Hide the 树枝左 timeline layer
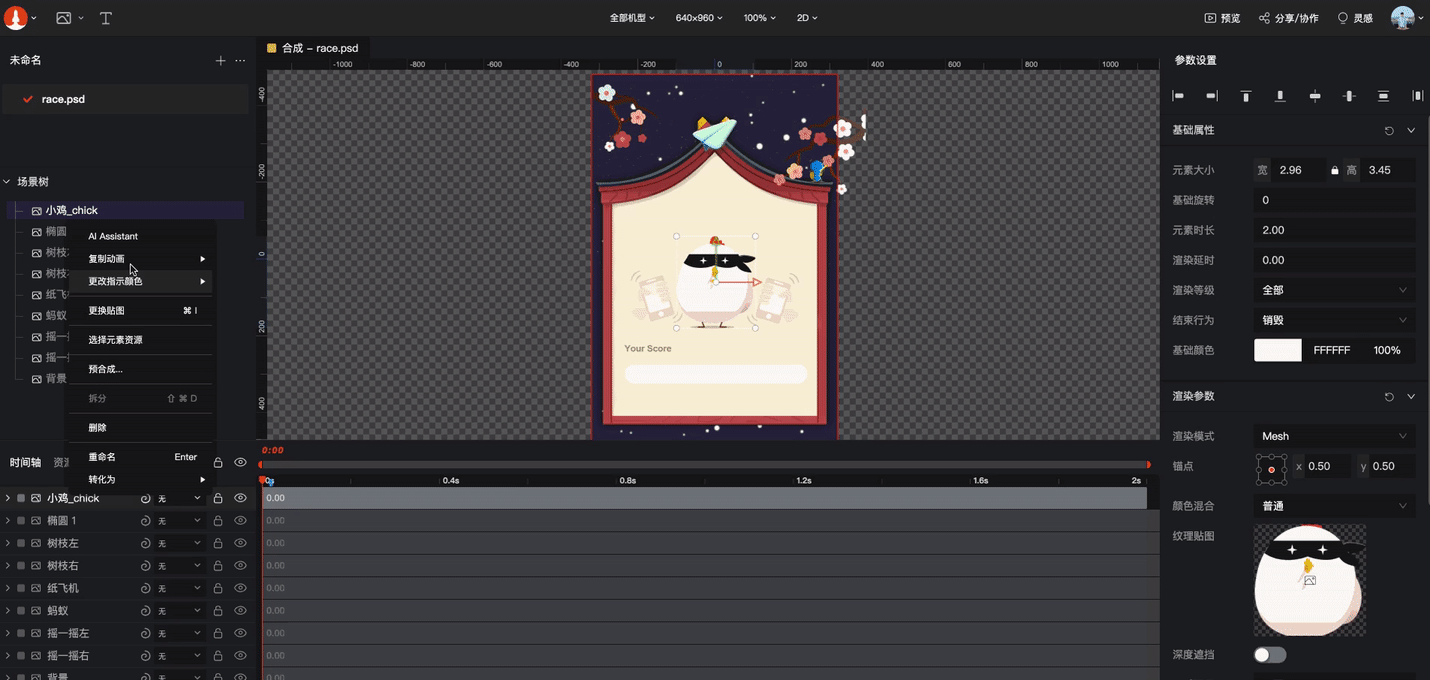The image size is (1430, 680). 240,543
